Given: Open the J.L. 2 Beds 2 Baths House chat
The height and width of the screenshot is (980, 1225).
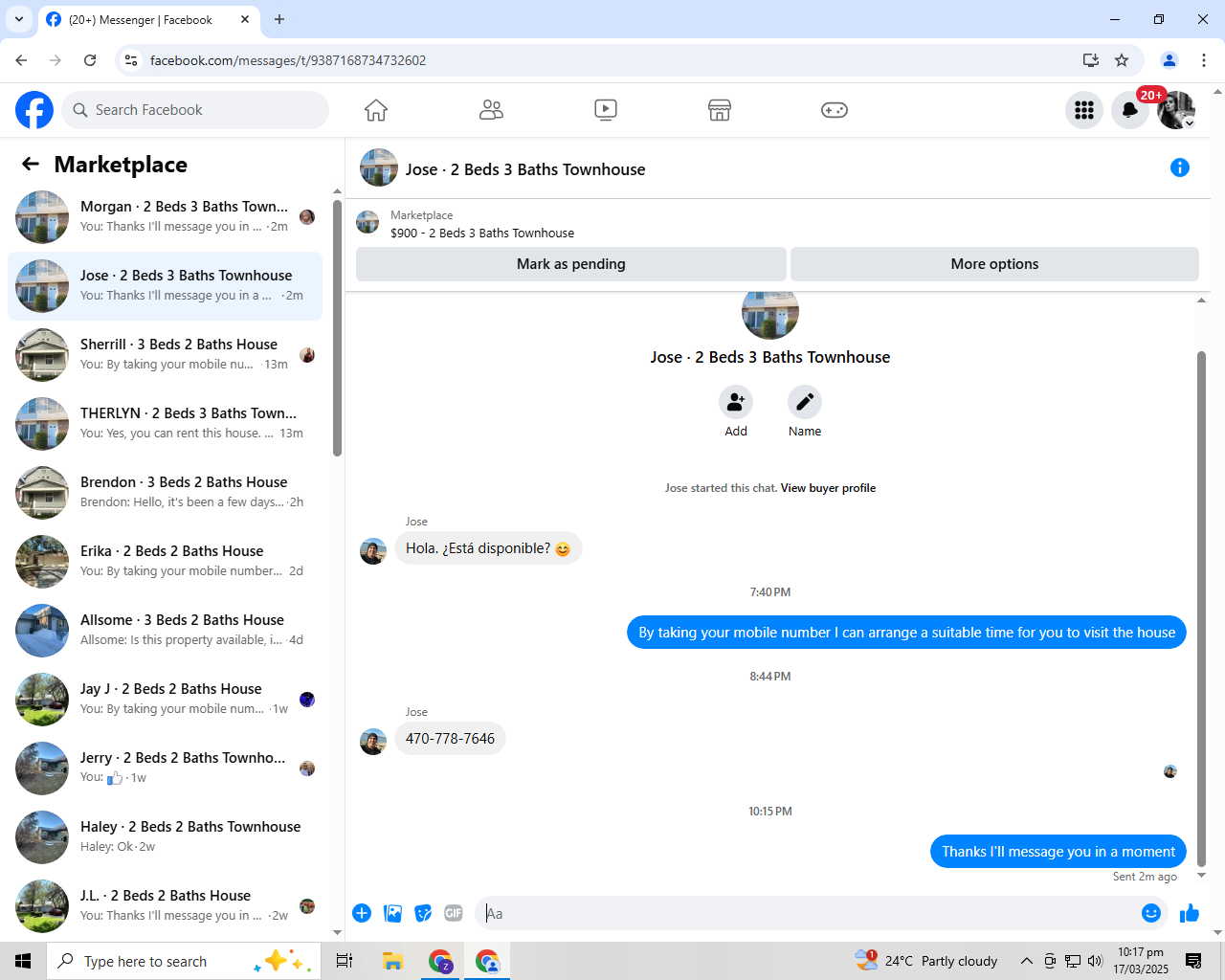Looking at the screenshot, I should (x=165, y=906).
